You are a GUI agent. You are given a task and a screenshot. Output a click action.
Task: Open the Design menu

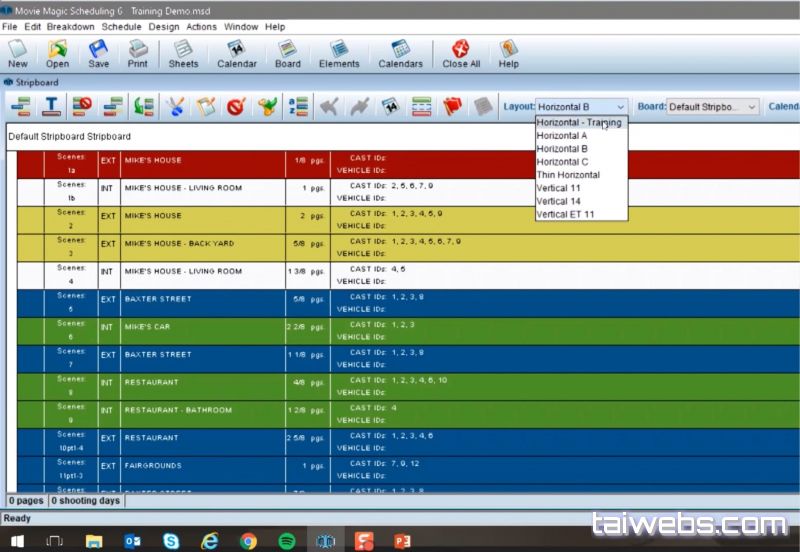(x=163, y=27)
